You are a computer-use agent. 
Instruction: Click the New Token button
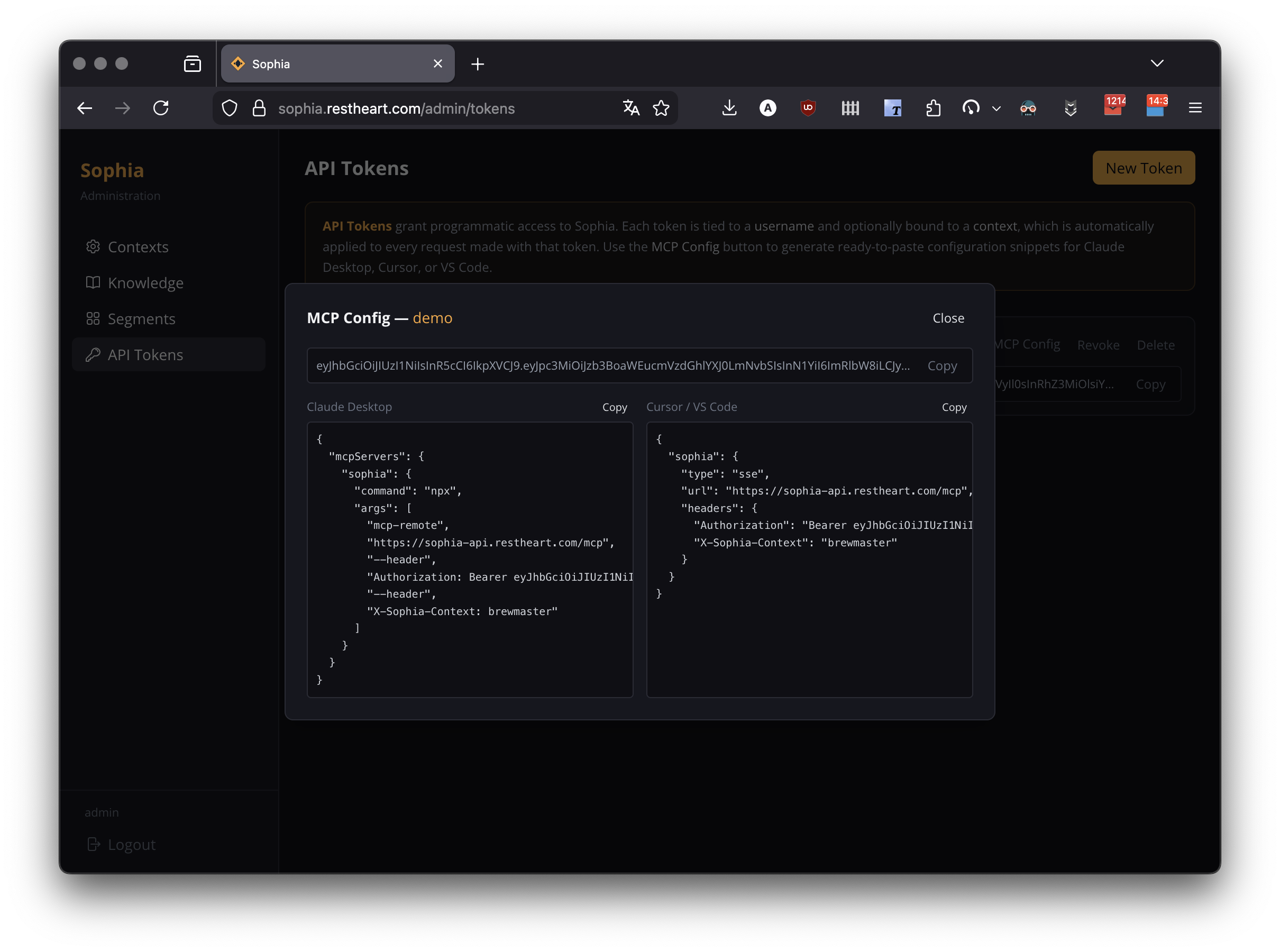point(1143,168)
